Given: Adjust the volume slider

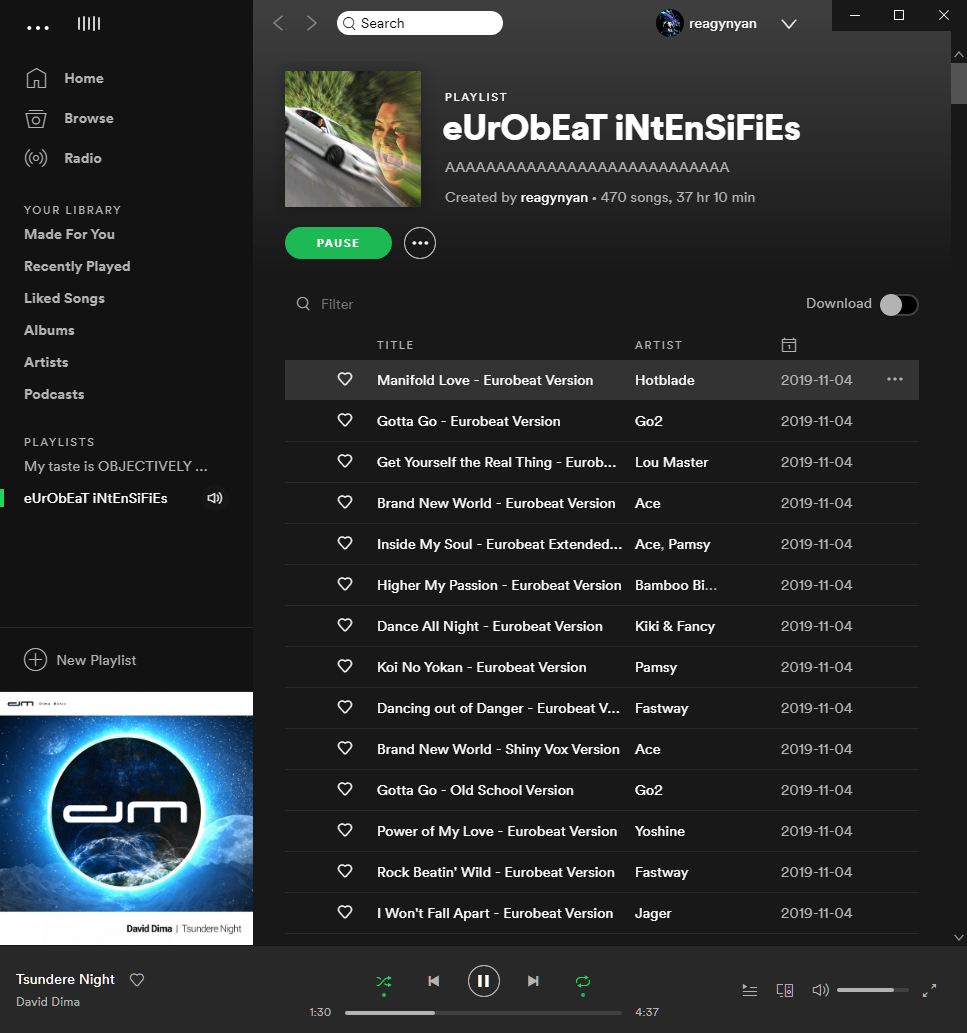Looking at the screenshot, I should tap(873, 990).
